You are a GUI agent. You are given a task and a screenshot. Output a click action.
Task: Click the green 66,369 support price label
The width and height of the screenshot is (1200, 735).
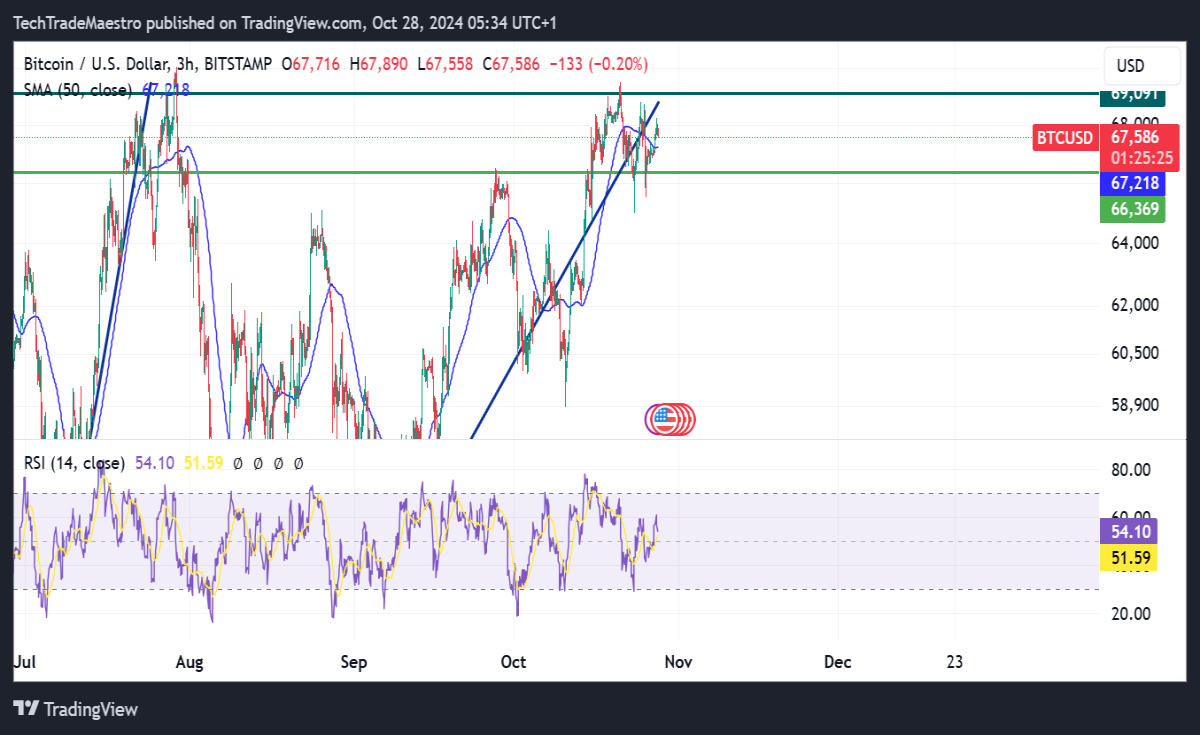coord(1133,209)
